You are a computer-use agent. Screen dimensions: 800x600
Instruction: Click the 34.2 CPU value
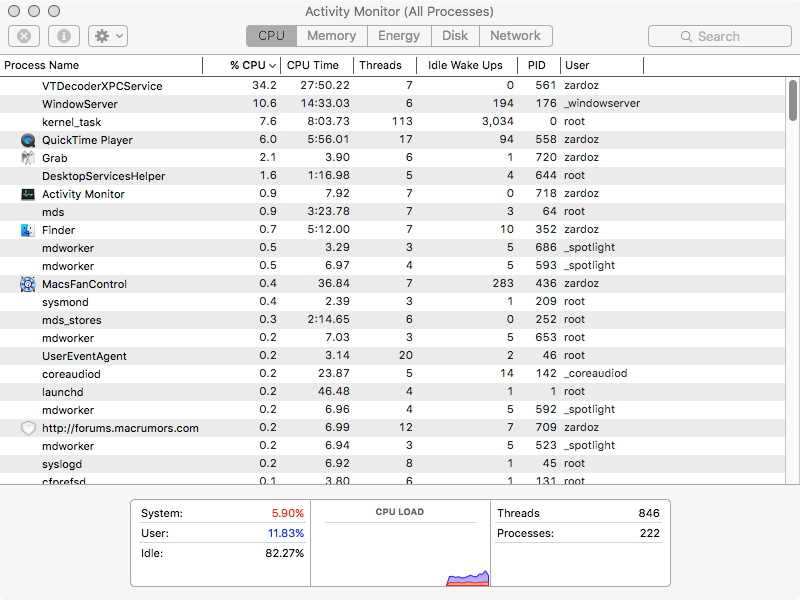264,85
